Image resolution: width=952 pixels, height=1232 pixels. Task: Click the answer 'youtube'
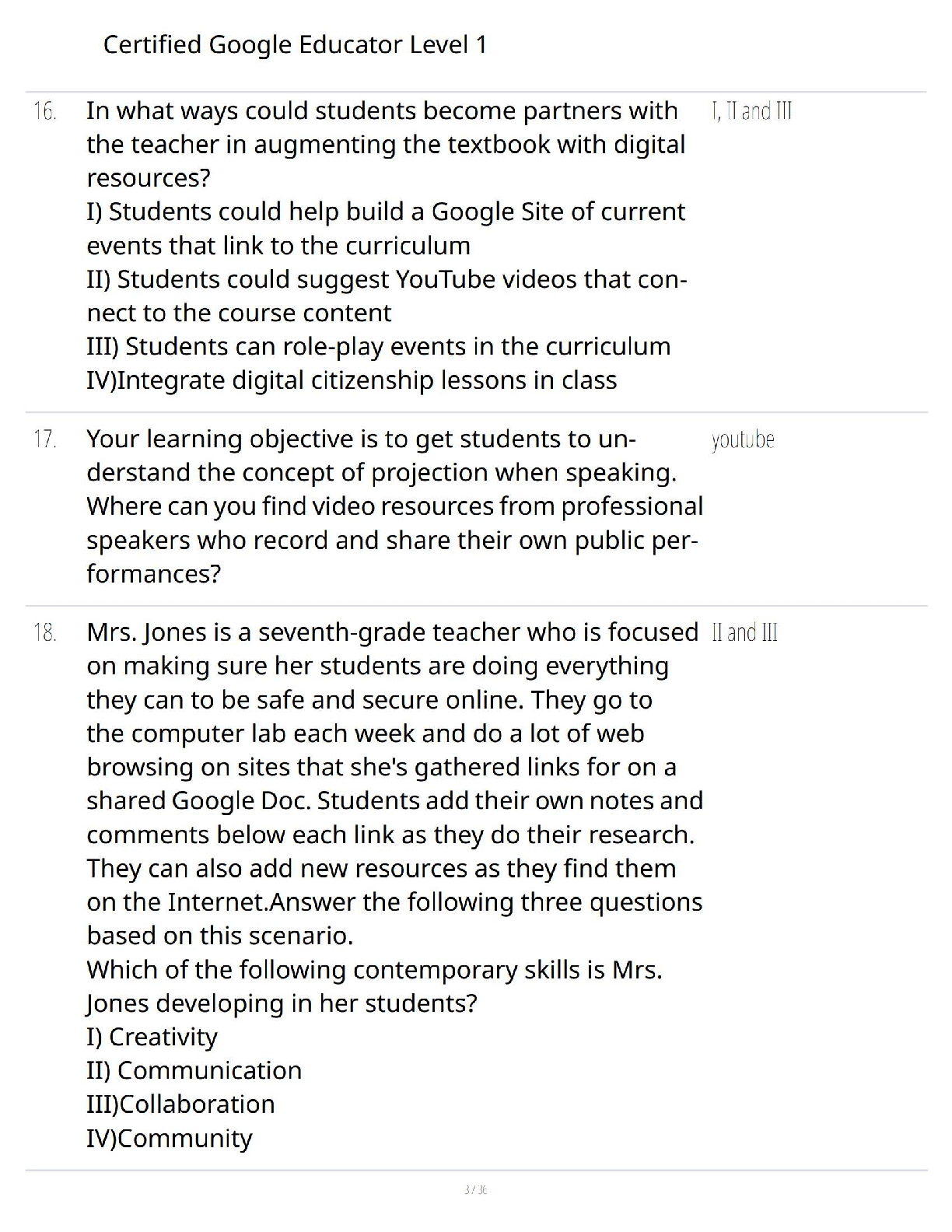click(x=743, y=439)
